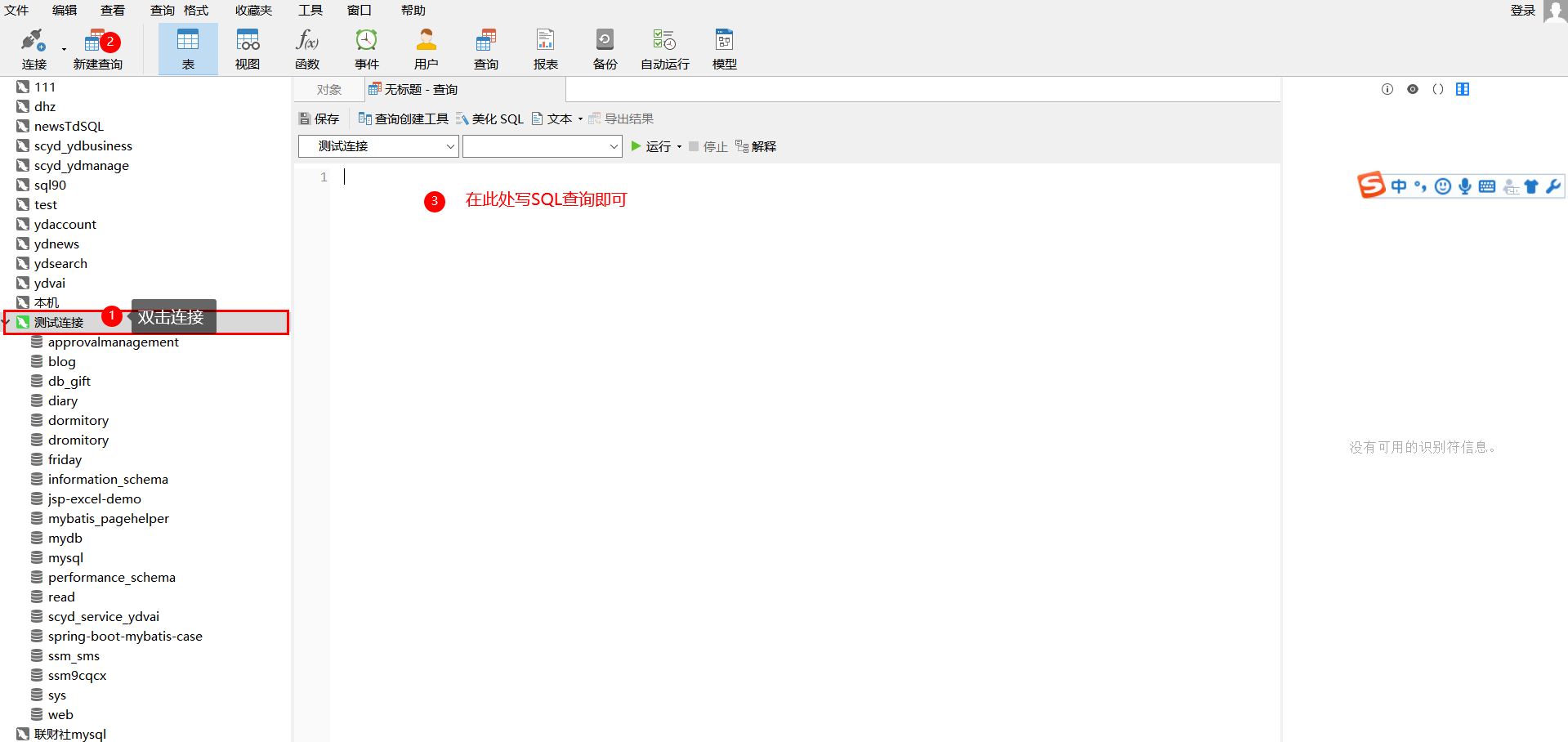
Task: Open the 工具 menu
Action: (x=310, y=11)
